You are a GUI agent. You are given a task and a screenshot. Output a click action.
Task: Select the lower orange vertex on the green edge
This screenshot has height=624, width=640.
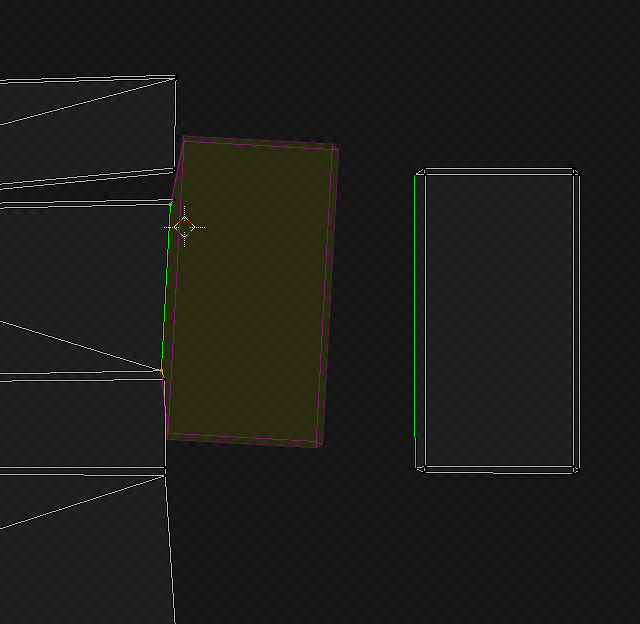pyautogui.click(x=162, y=371)
